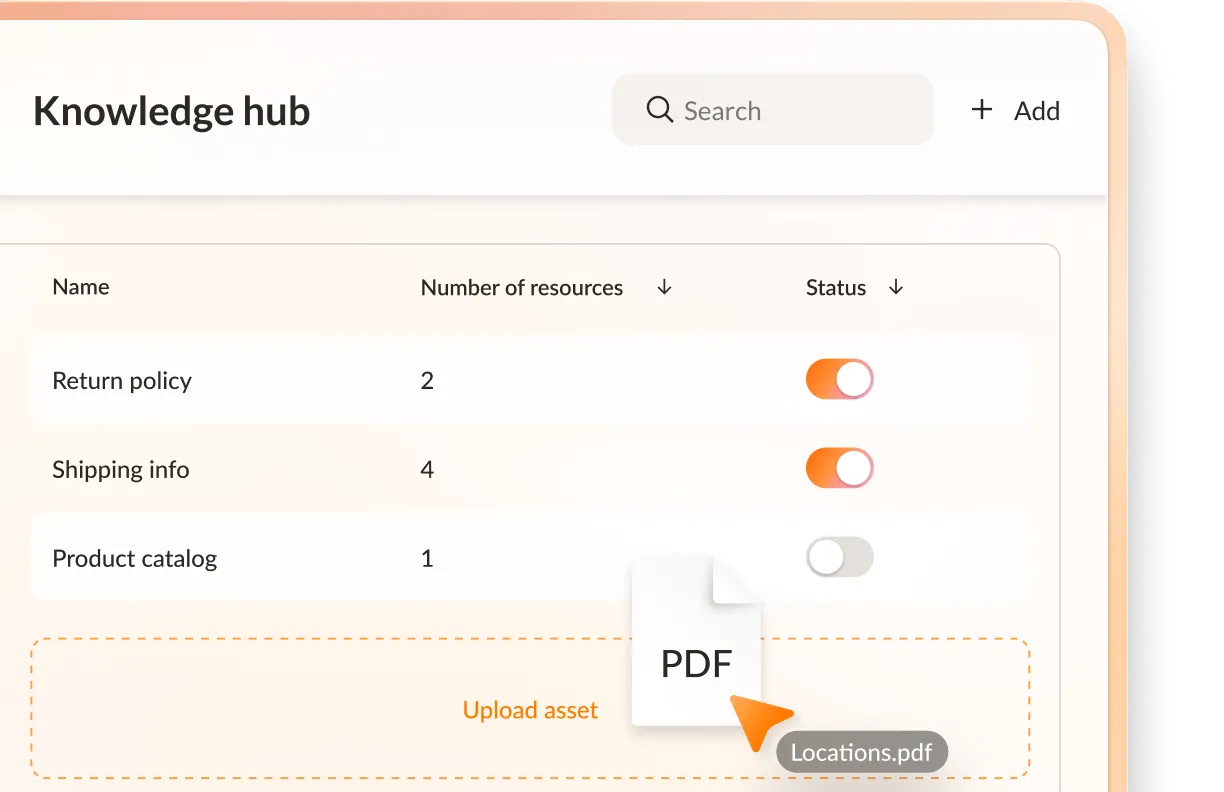Click the Knowledge hub page title
Image resolution: width=1224 pixels, height=792 pixels.
[x=171, y=111]
